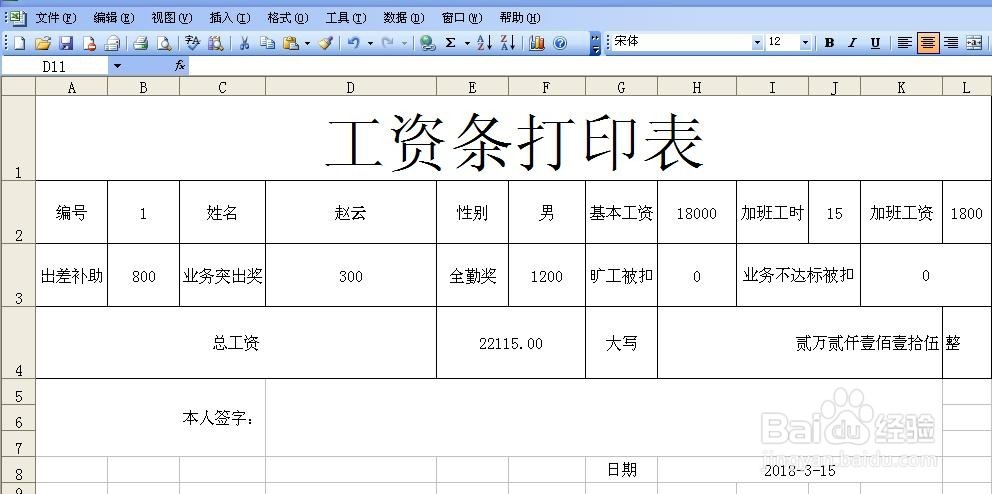Click the fx Insert Function icon
The image size is (992, 494).
(x=180, y=66)
